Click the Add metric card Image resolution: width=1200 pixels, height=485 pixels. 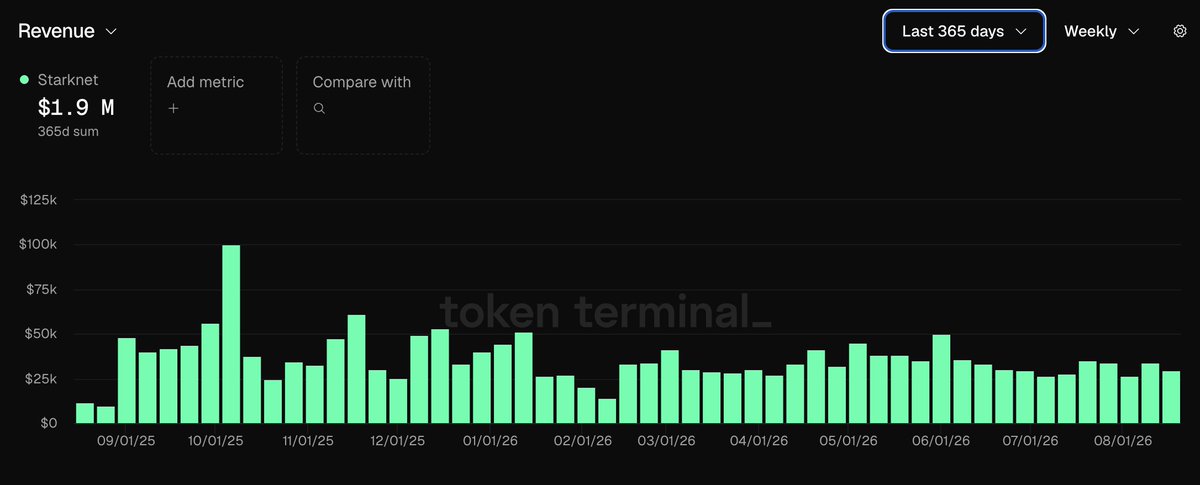(x=216, y=105)
